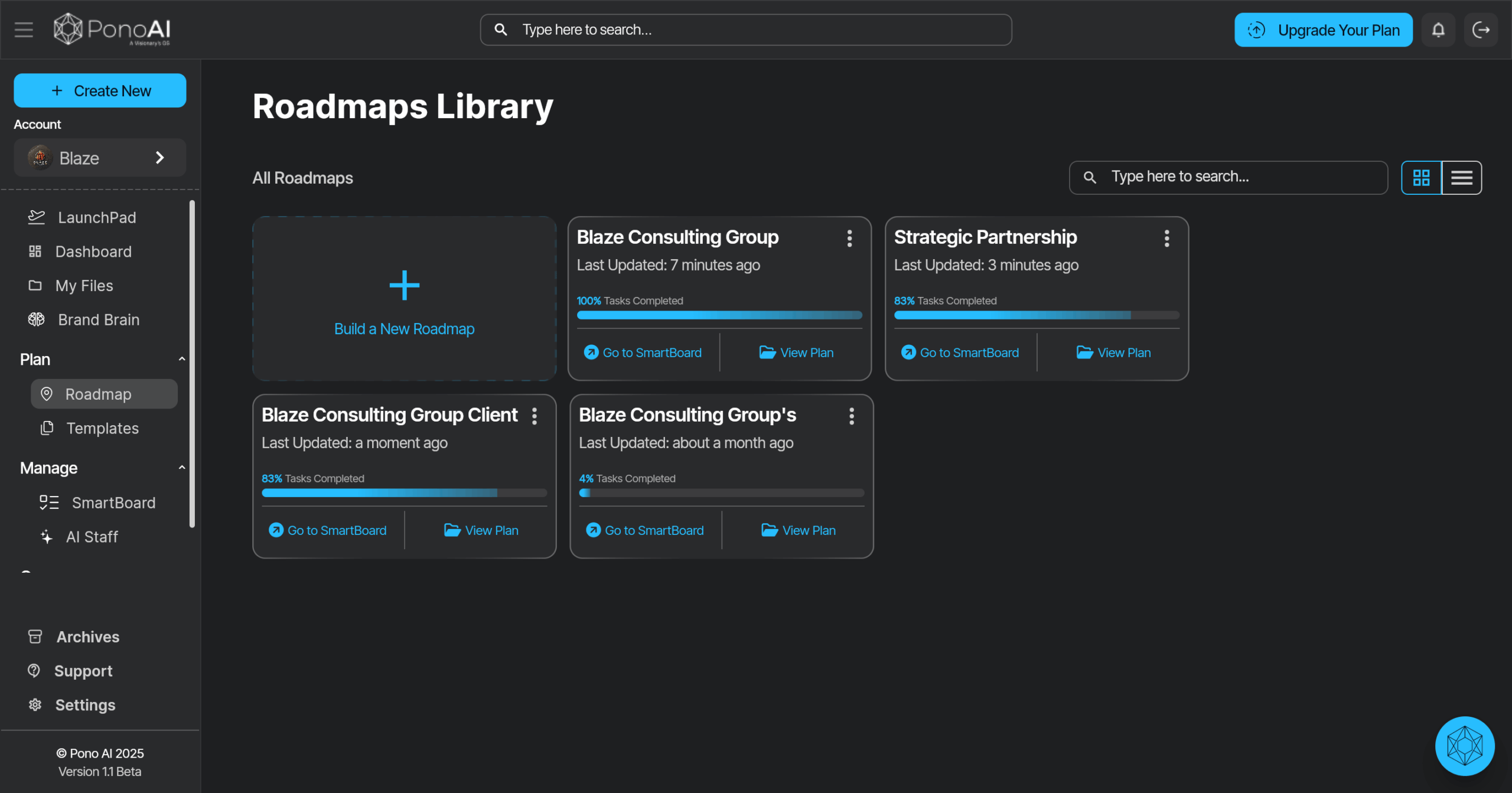Open the hamburger menu icon
Screen dimensions: 1512x793
pyautogui.click(x=24, y=30)
